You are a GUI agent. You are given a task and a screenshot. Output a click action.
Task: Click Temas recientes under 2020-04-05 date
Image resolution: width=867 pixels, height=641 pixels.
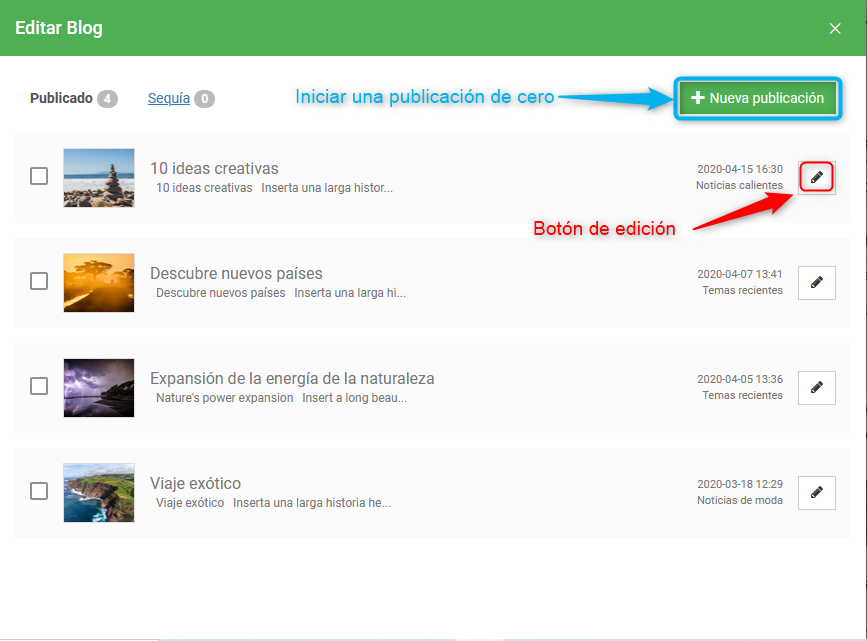coord(743,395)
